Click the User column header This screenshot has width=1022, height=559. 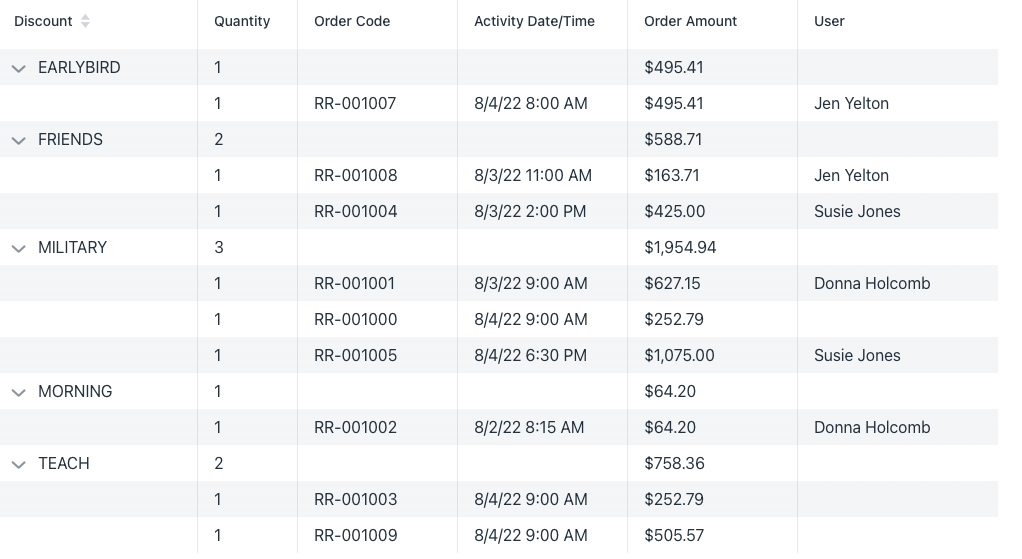click(829, 21)
